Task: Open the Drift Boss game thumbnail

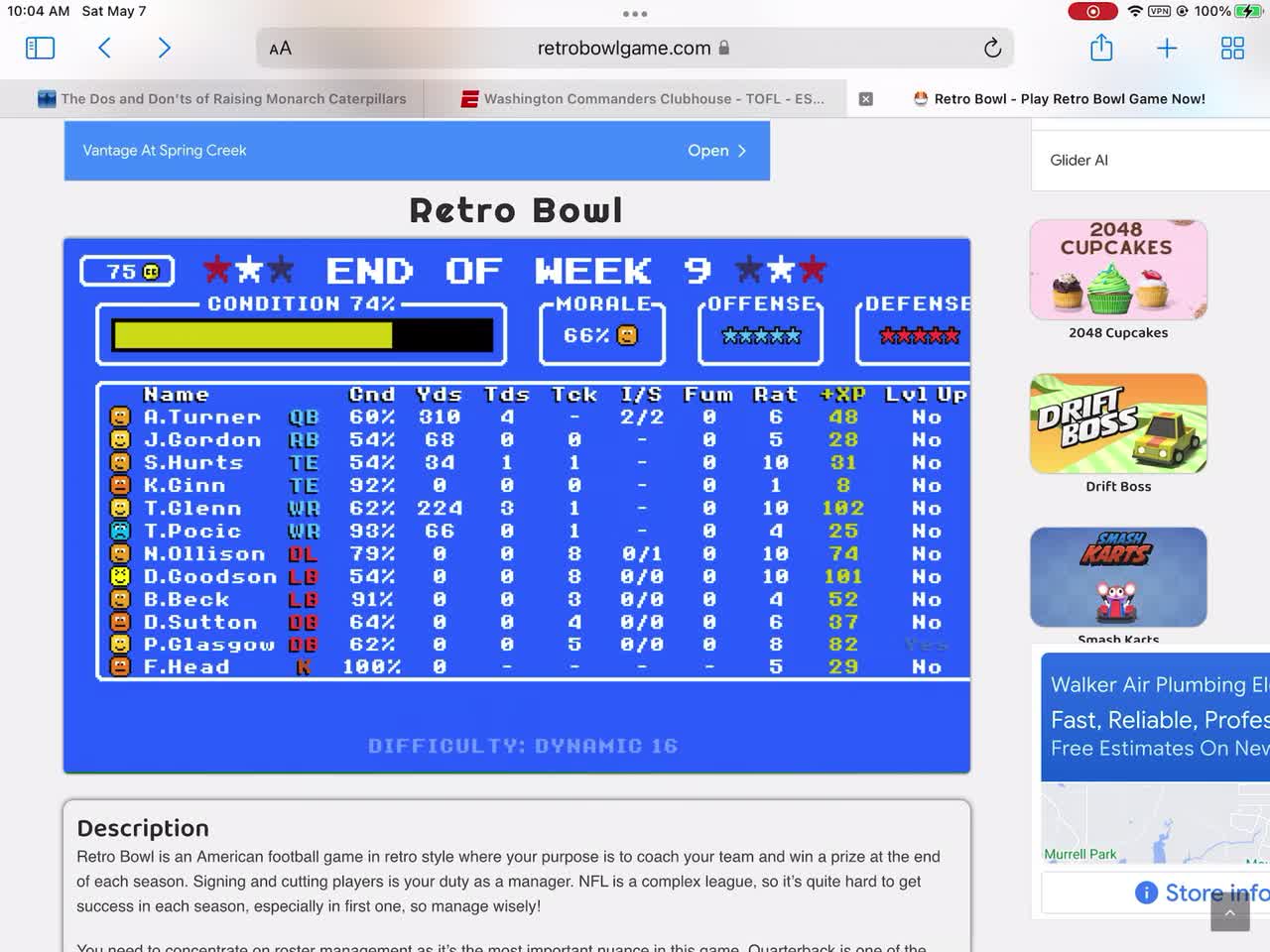Action: [1118, 423]
